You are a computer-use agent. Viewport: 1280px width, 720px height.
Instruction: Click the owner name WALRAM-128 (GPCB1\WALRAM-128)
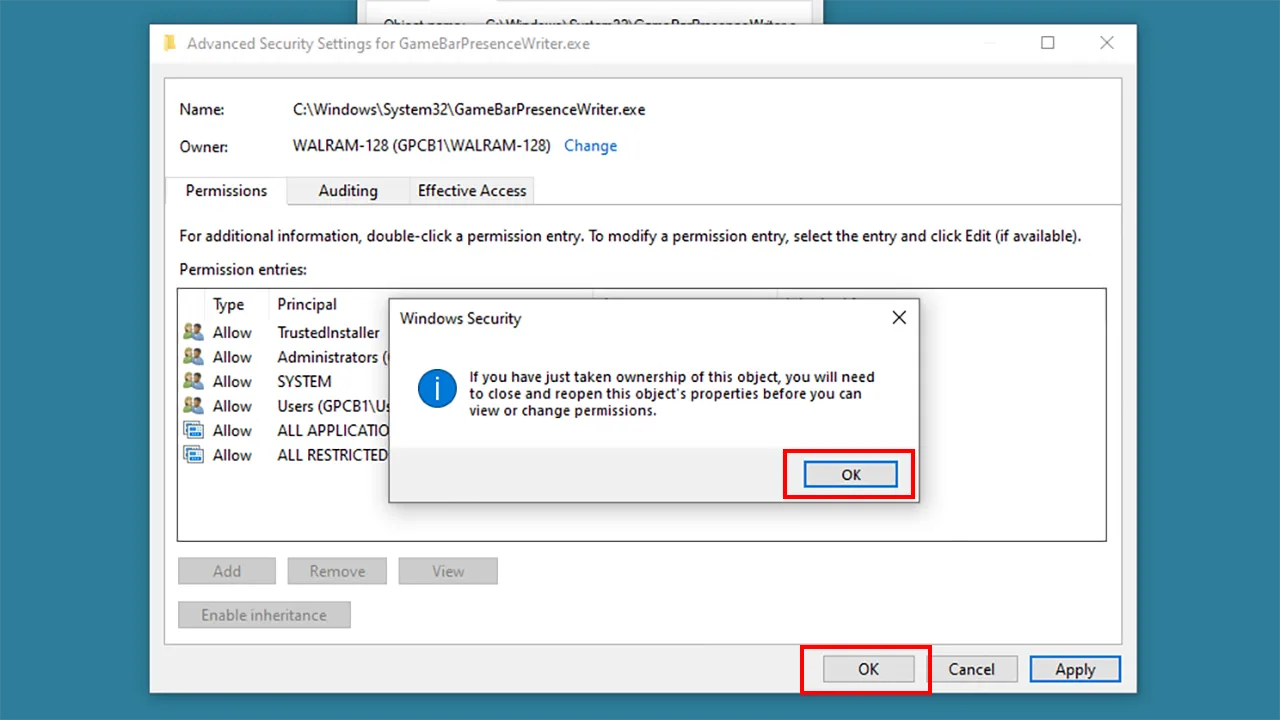click(421, 146)
